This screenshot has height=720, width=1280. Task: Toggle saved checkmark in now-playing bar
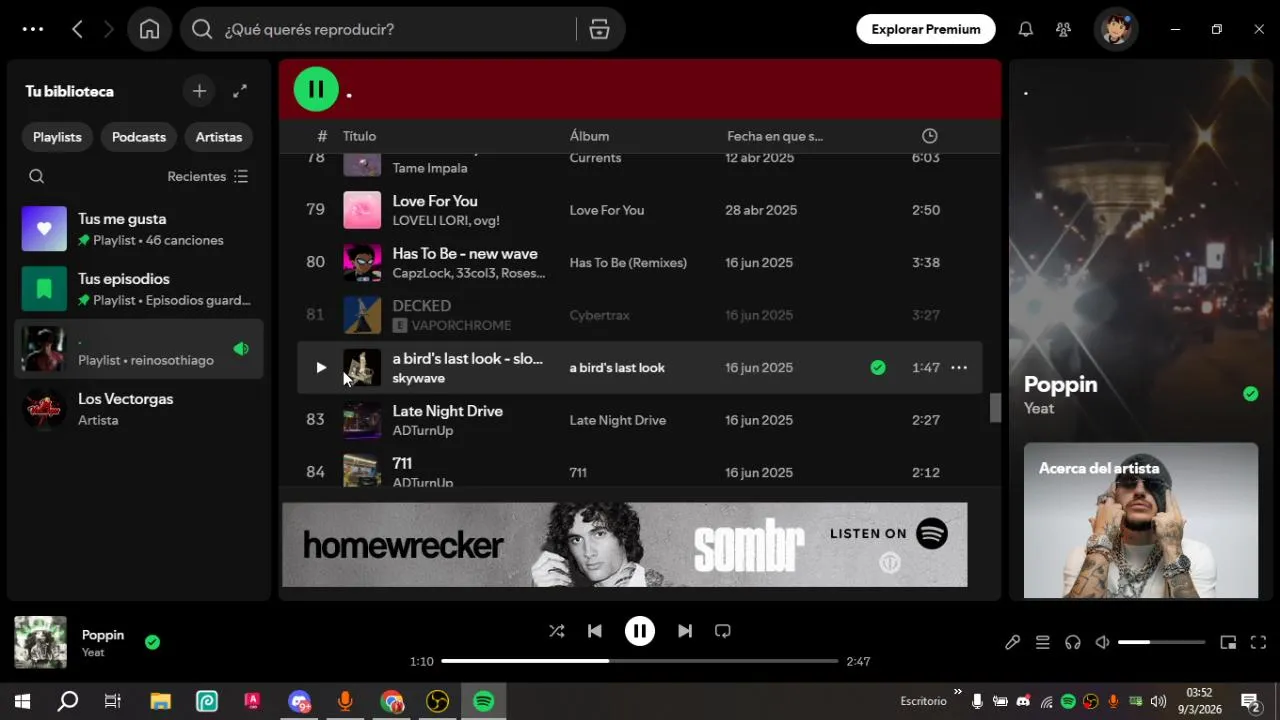pyautogui.click(x=152, y=642)
